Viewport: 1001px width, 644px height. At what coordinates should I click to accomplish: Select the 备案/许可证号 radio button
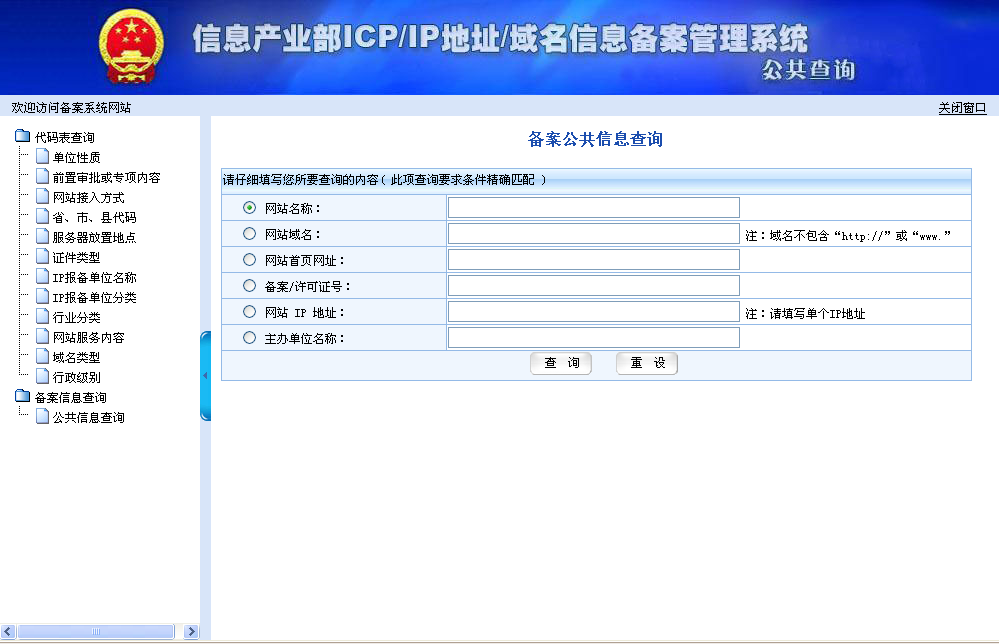click(250, 286)
